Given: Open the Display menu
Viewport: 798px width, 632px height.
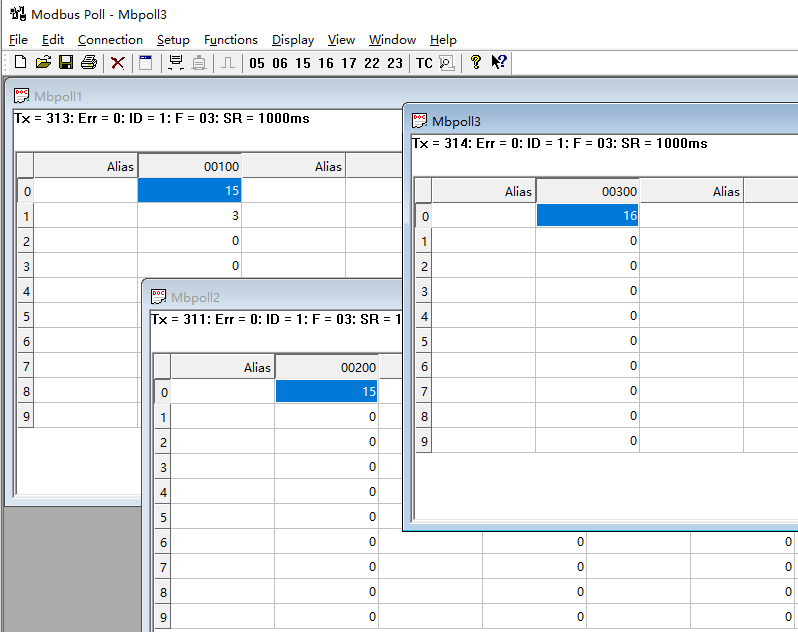Looking at the screenshot, I should click(293, 40).
